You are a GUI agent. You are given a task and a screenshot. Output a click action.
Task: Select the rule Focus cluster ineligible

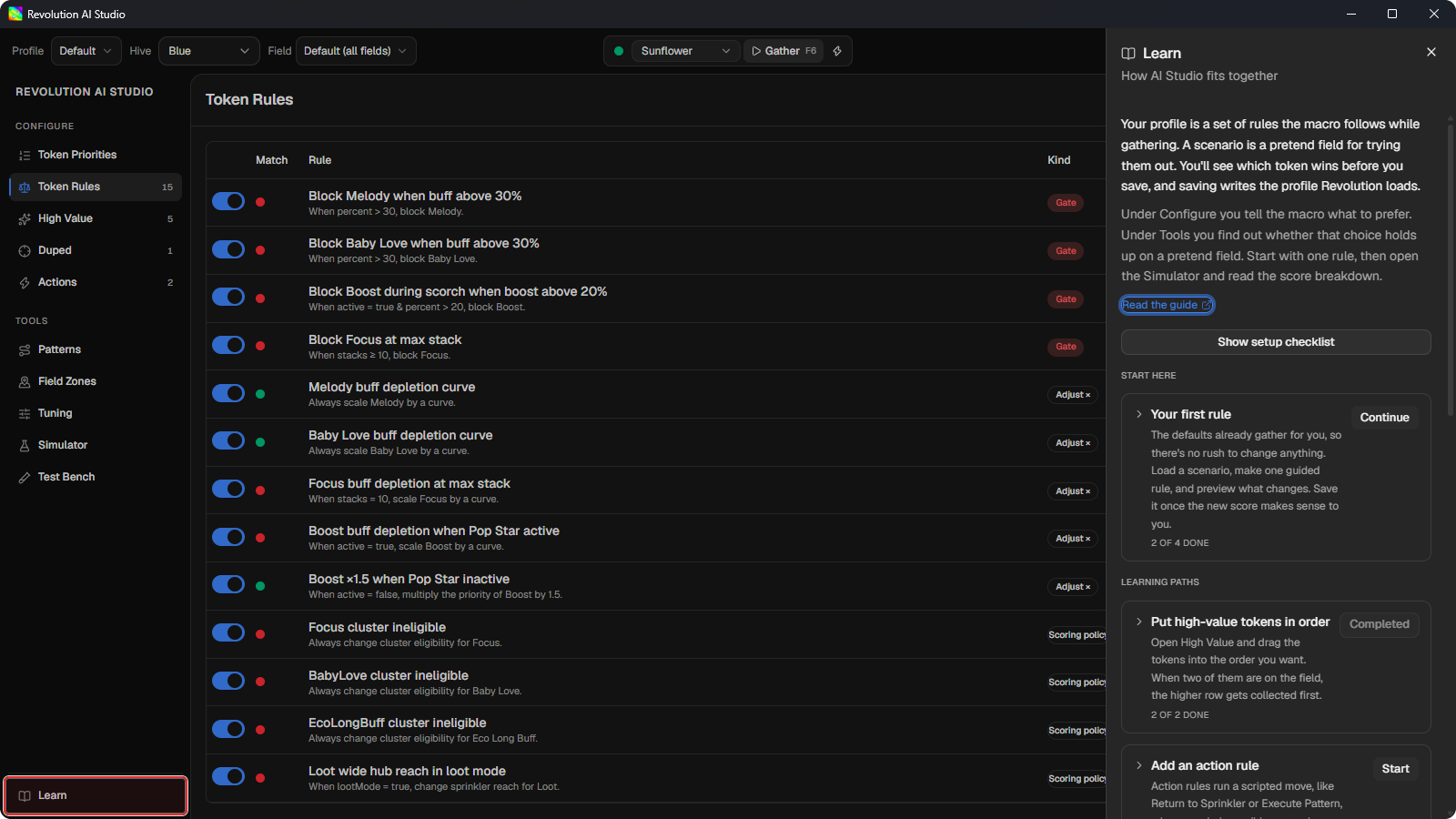pos(655,634)
